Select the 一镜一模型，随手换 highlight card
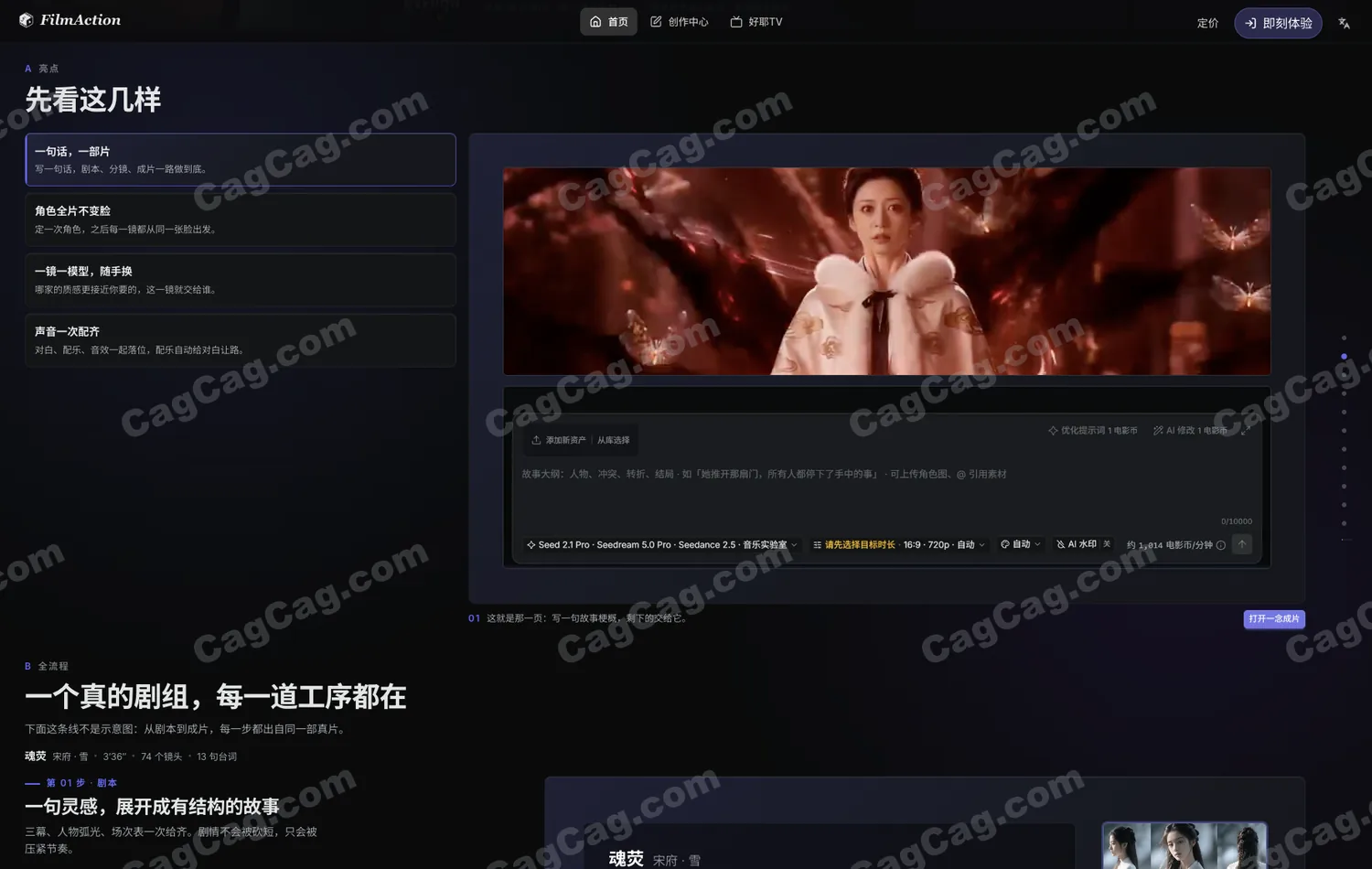The image size is (1372, 869). 241,280
